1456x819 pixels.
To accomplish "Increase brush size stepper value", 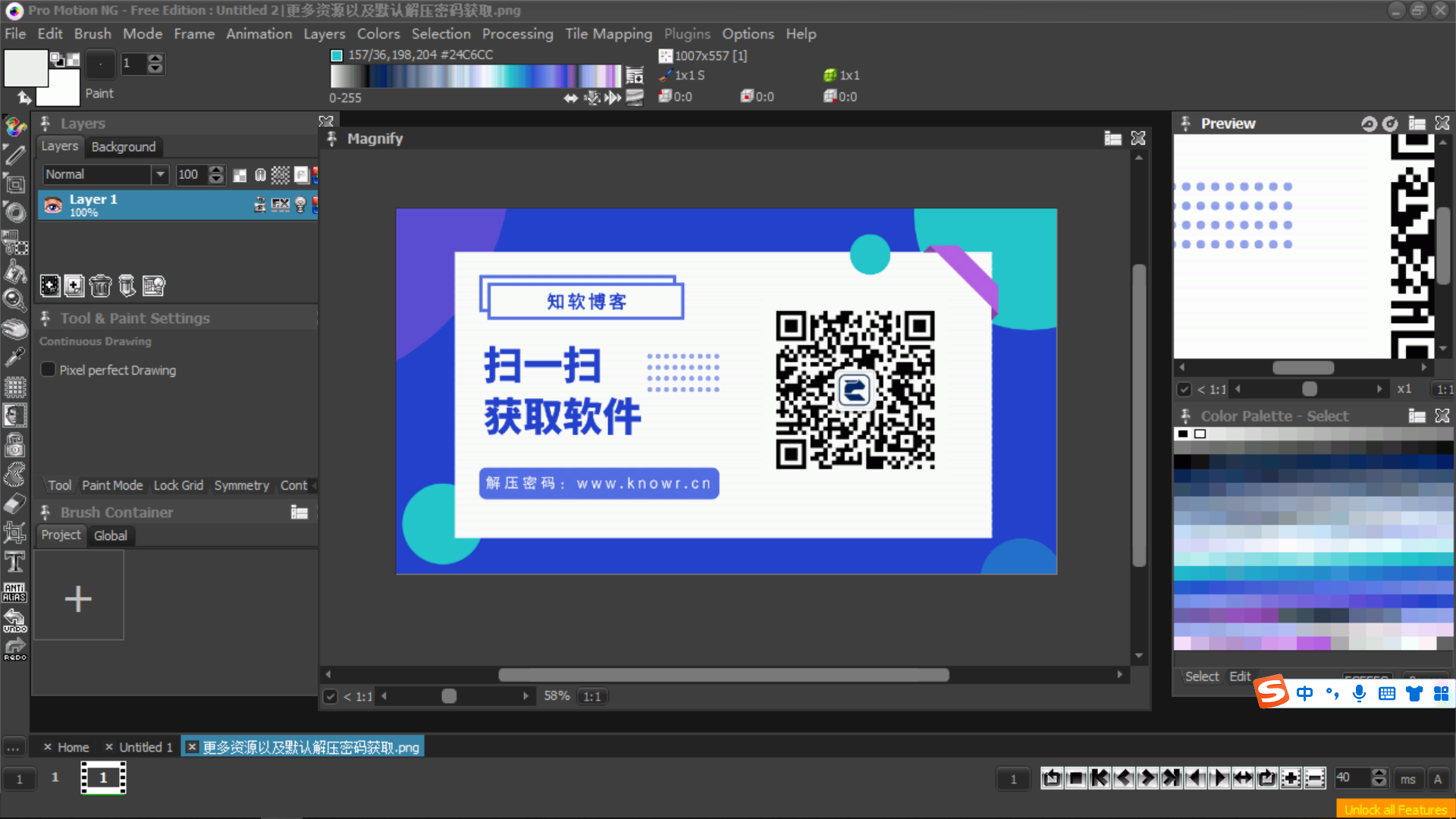I will click(x=155, y=59).
